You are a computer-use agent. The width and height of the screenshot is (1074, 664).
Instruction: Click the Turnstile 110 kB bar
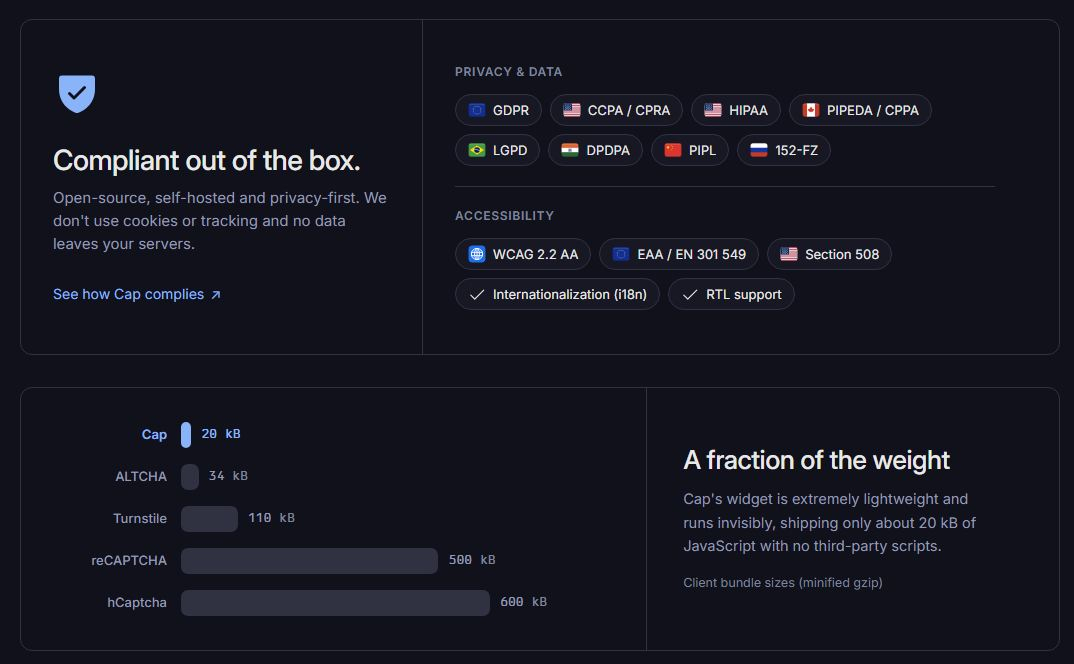[x=210, y=519]
